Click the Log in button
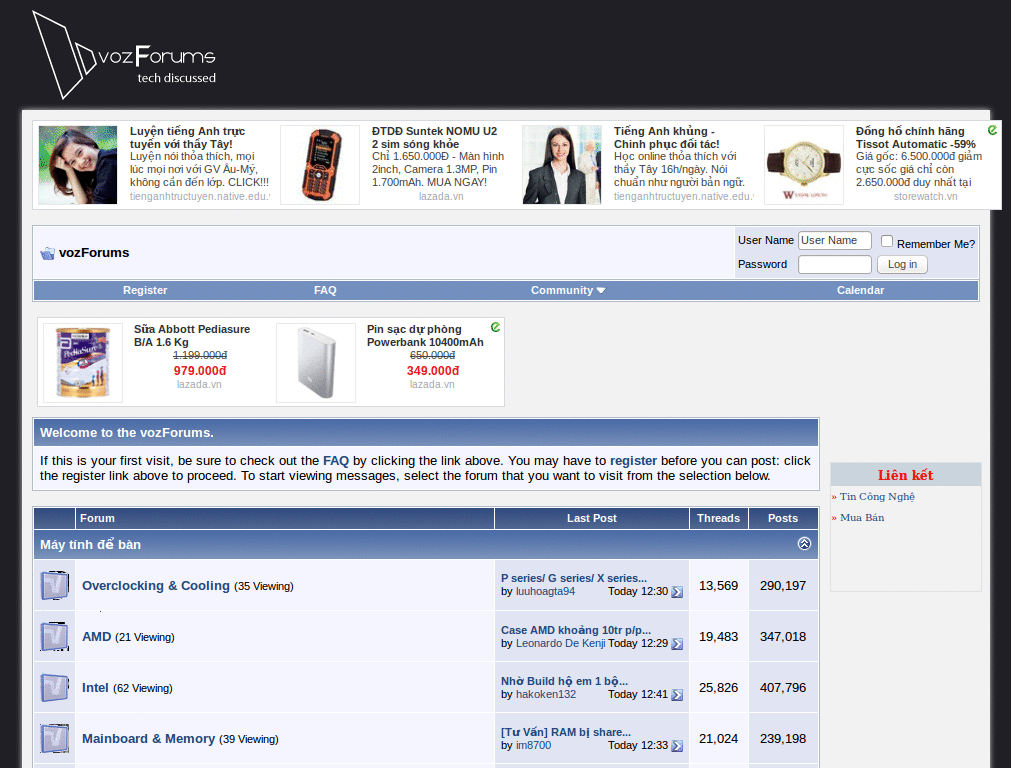Screen dimensions: 1024x768 [903, 264]
